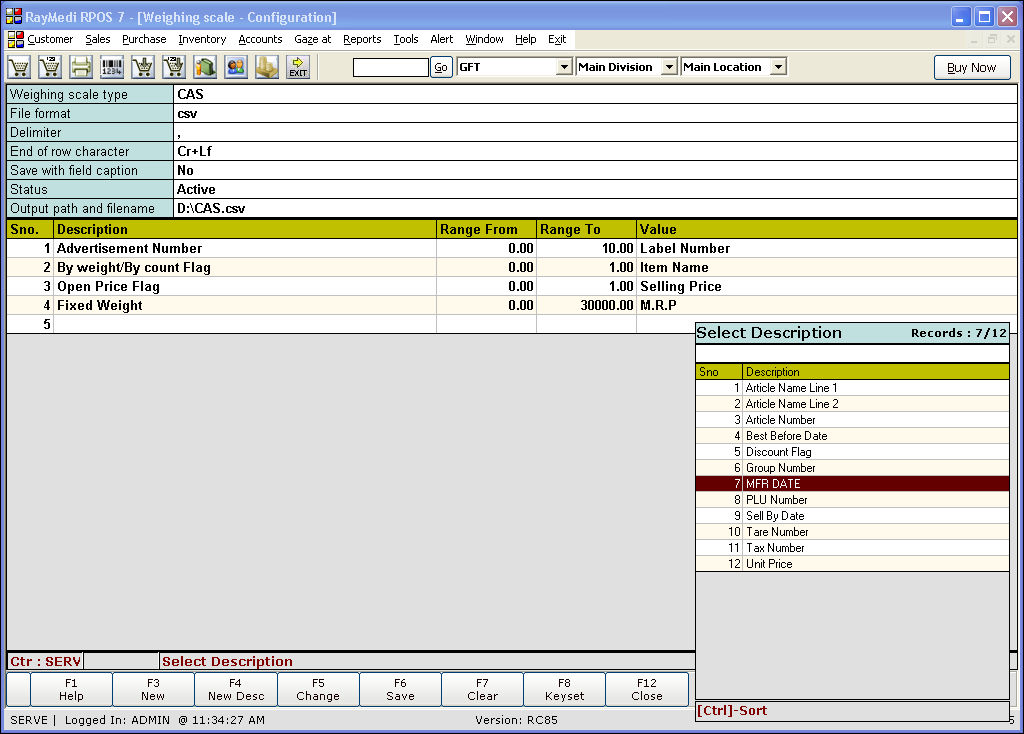Click the cart with down arrow icon
Viewport: 1024px width, 734px height.
point(143,67)
